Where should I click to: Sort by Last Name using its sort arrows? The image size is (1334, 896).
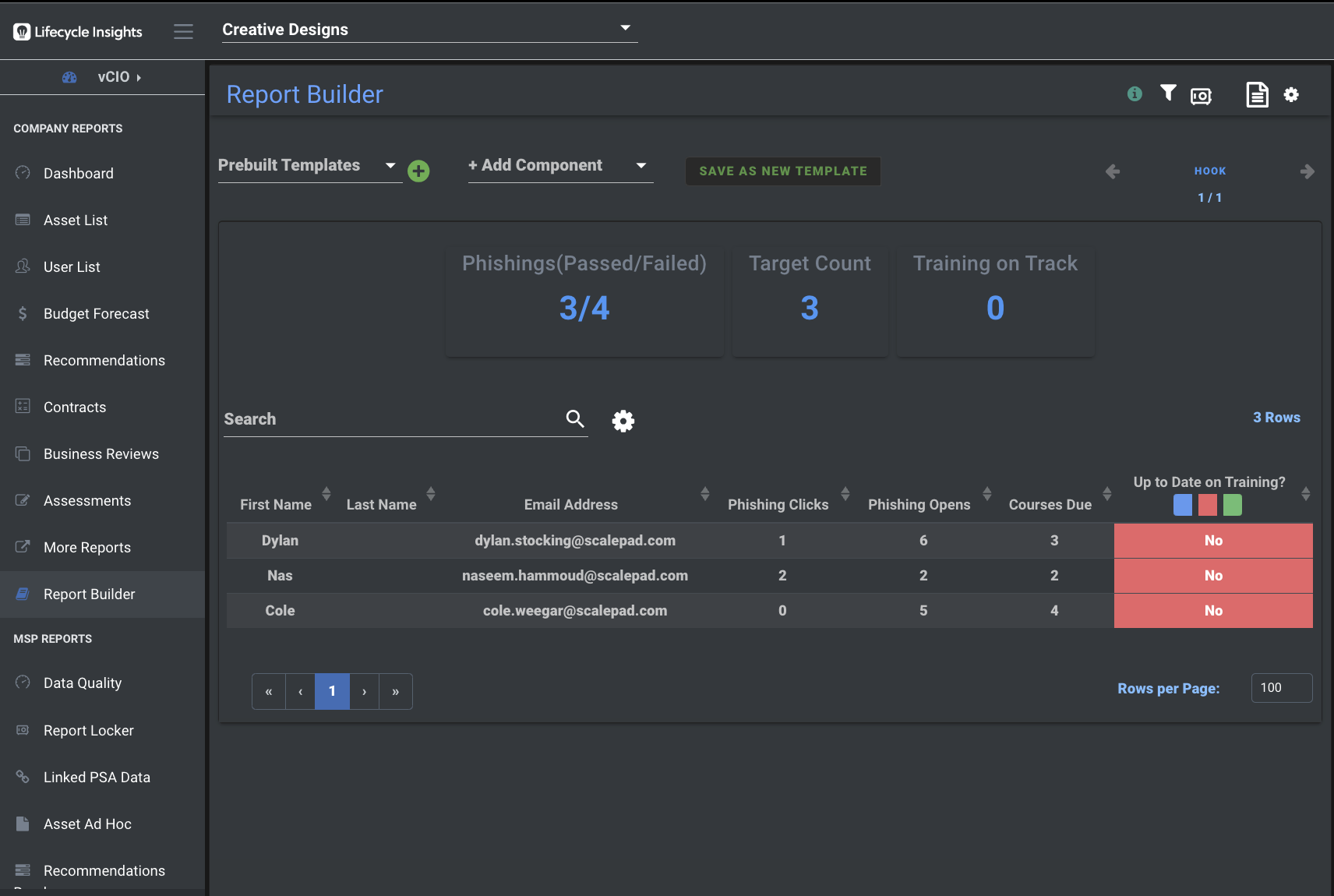click(x=431, y=494)
